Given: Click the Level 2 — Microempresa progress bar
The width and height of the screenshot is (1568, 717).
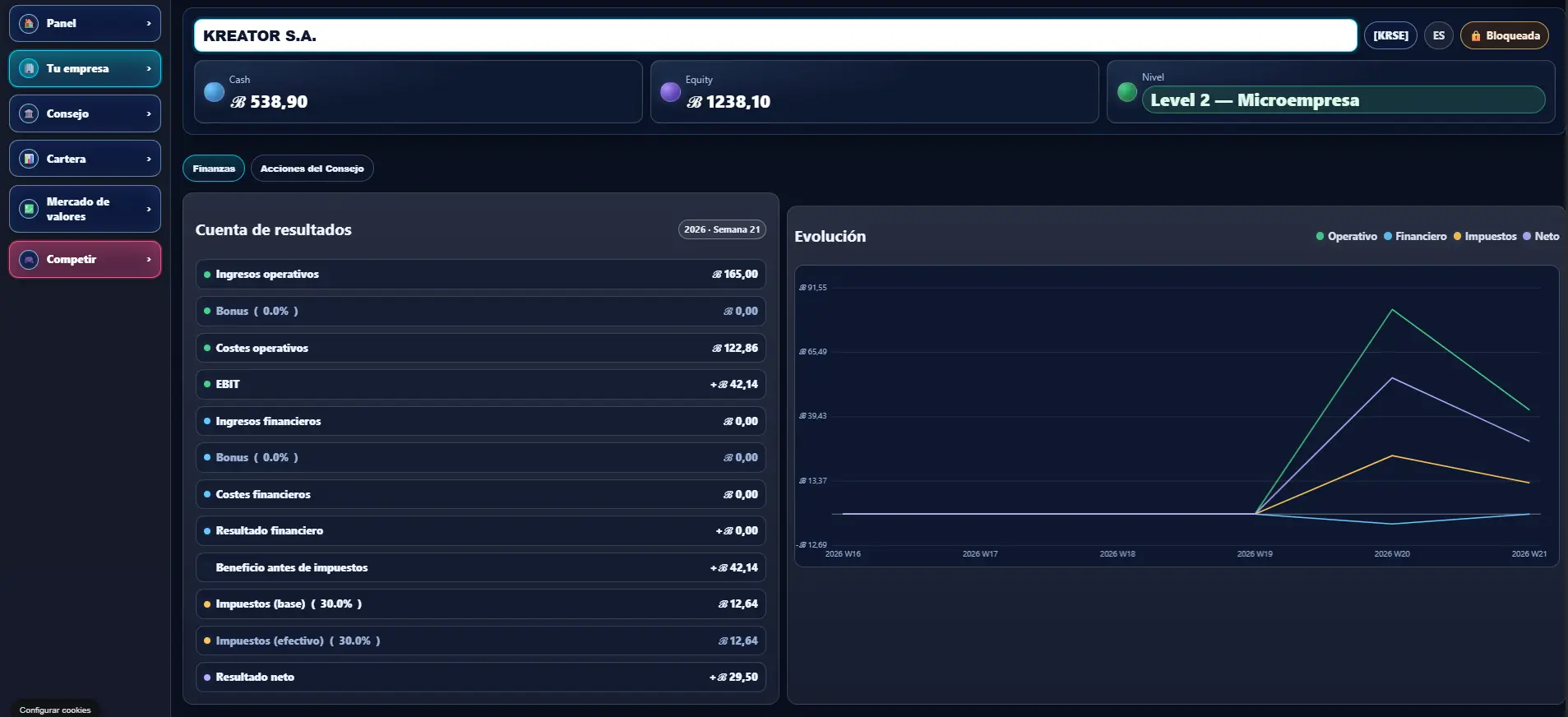Looking at the screenshot, I should click(1344, 100).
